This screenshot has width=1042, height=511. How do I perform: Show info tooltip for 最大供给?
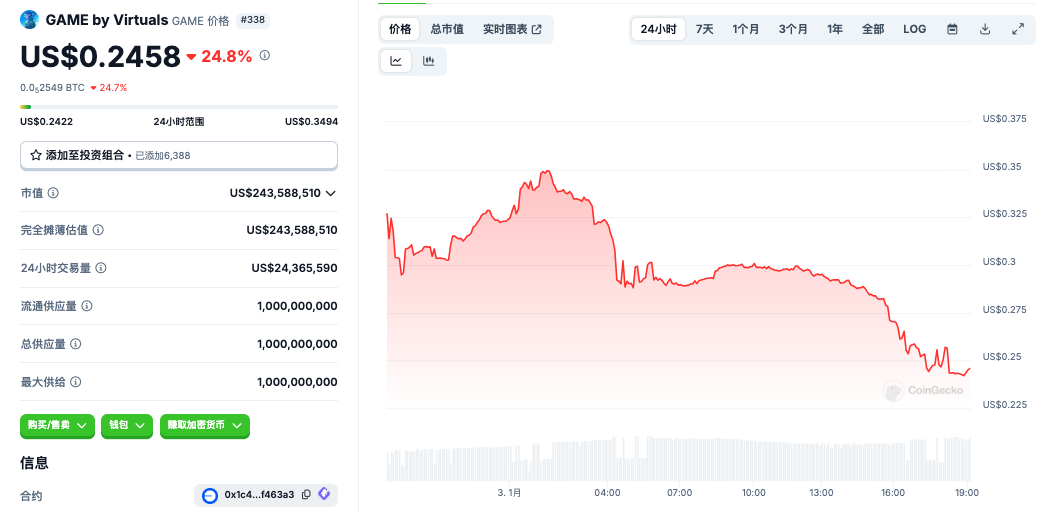click(76, 382)
